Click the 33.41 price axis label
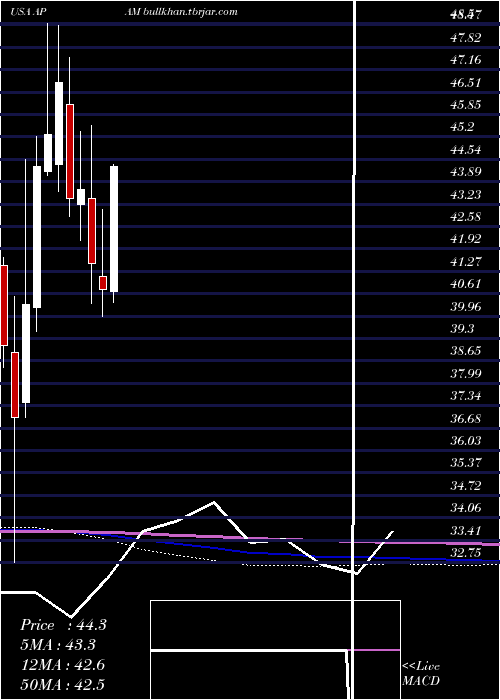This screenshot has height=700, width=500. coord(466,531)
